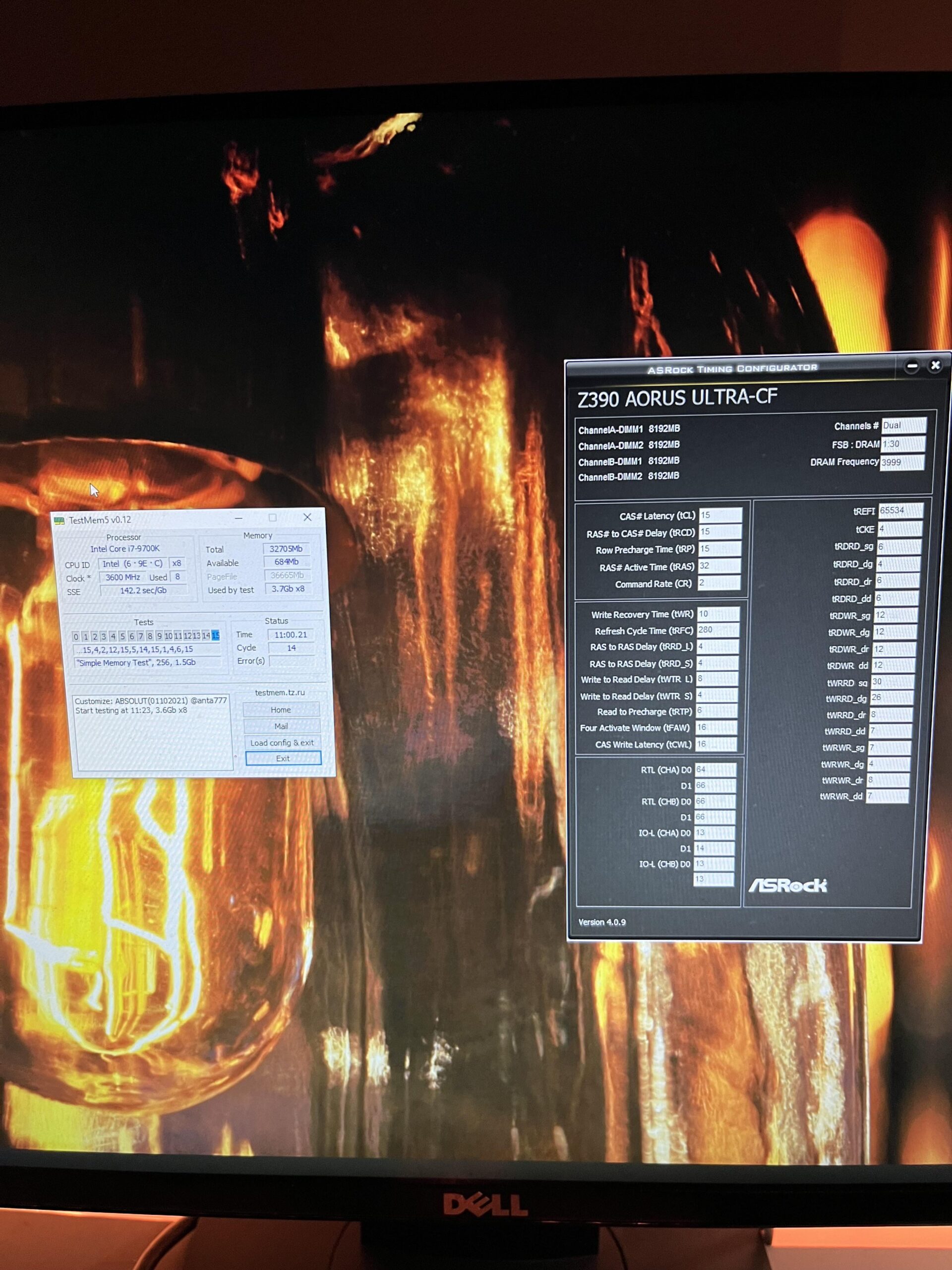This screenshot has width=952, height=1270.
Task: Close the ASRock Timing Configurator window
Action: point(935,365)
